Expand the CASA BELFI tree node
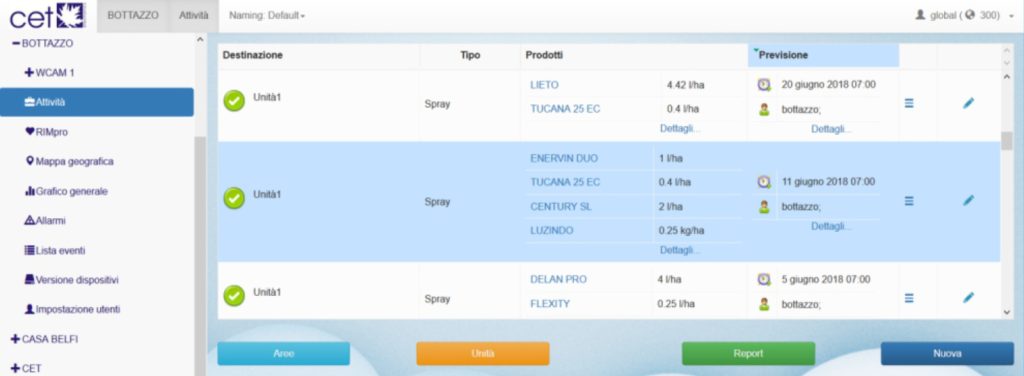 click(x=44, y=339)
